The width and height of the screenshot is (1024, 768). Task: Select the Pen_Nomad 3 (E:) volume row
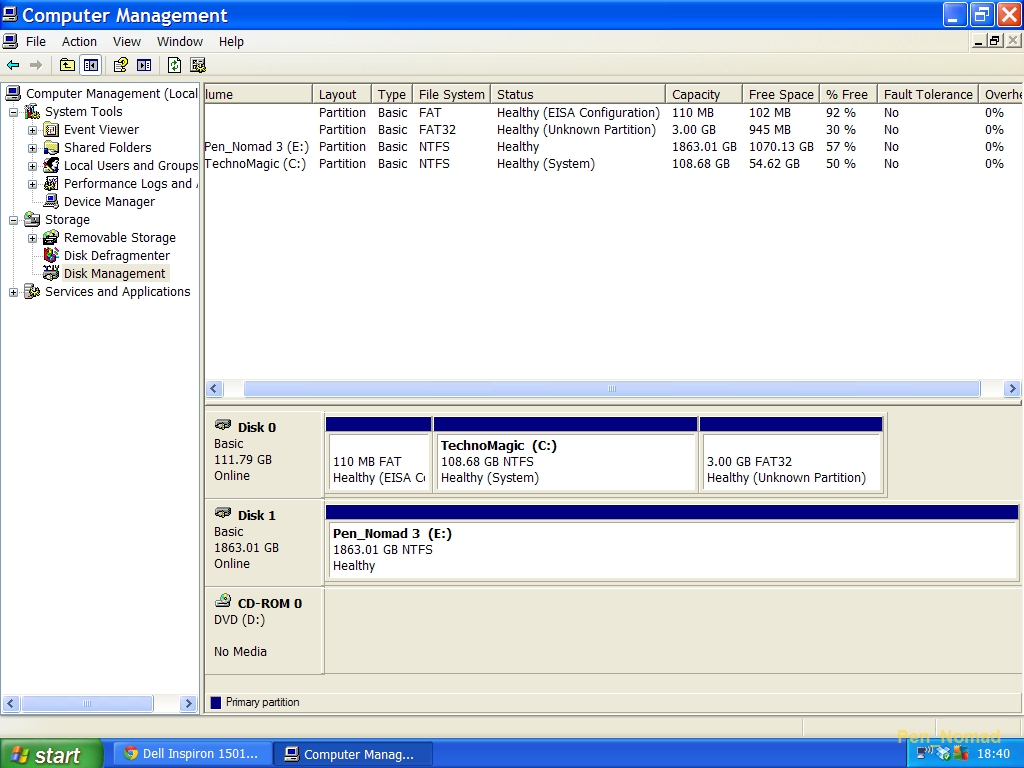[613, 146]
